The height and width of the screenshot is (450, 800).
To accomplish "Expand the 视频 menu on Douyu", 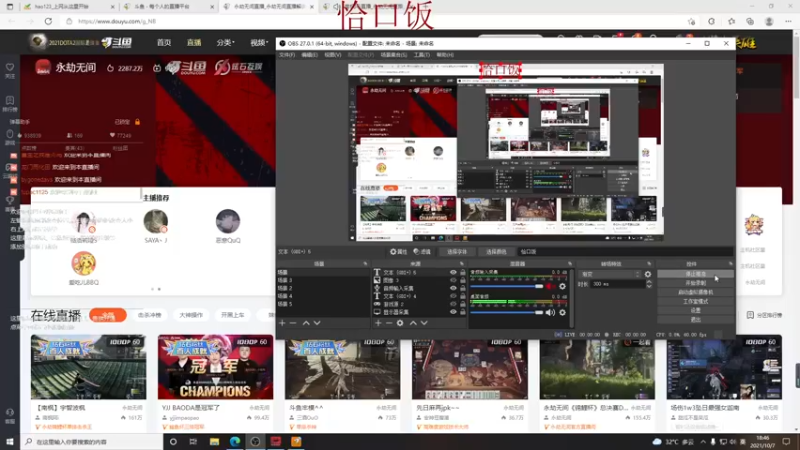I will pyautogui.click(x=259, y=43).
